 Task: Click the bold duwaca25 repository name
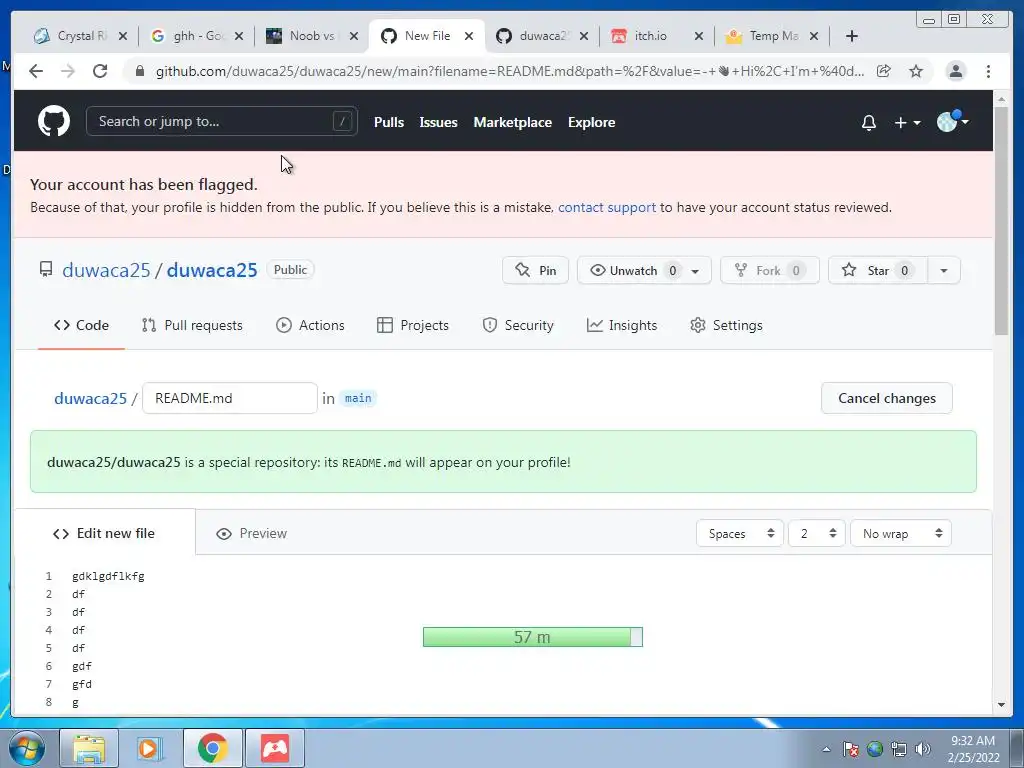click(x=212, y=270)
